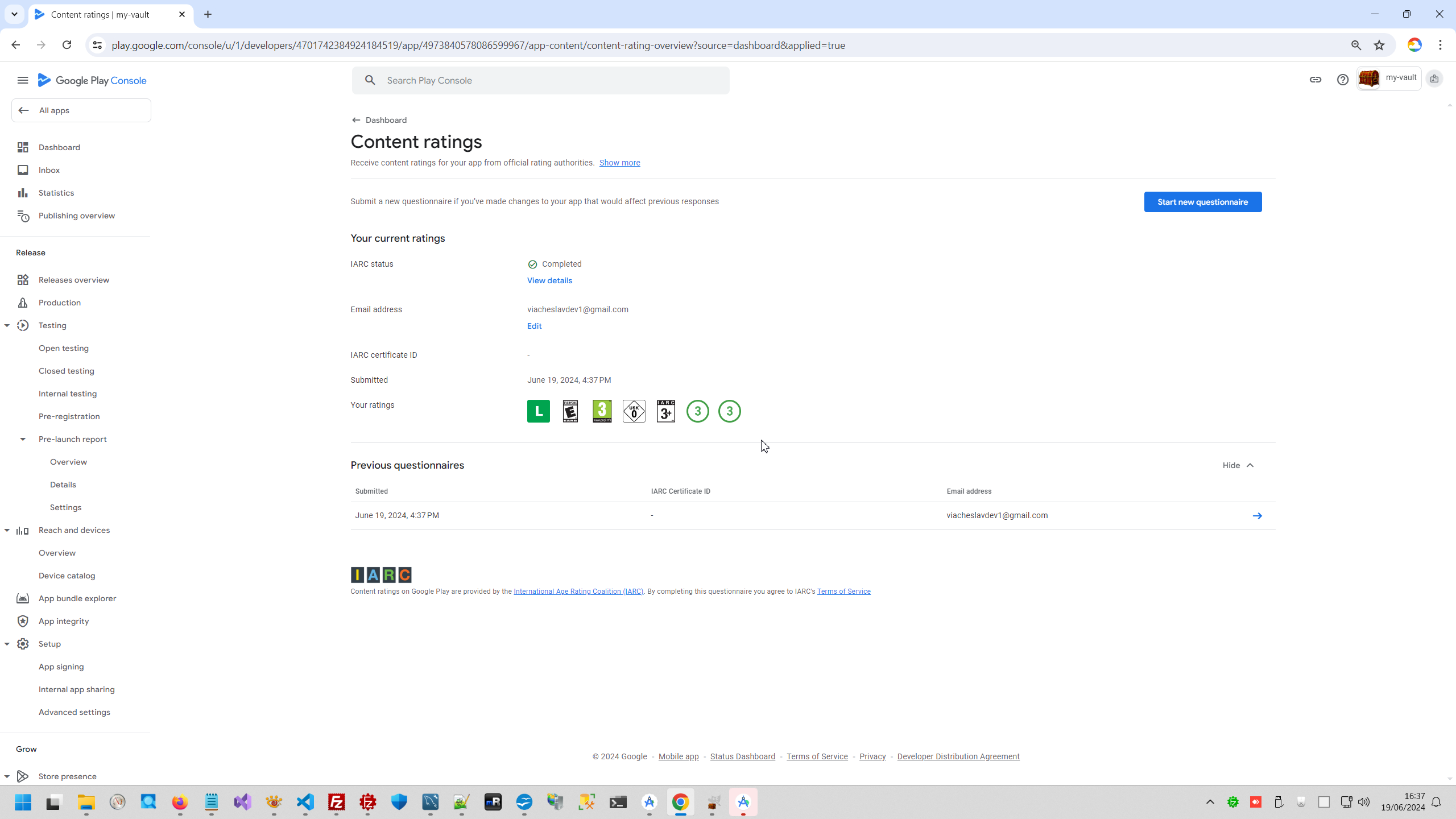Click Start new questionnaire button
The width and height of the screenshot is (1456, 819).
pyautogui.click(x=1202, y=202)
